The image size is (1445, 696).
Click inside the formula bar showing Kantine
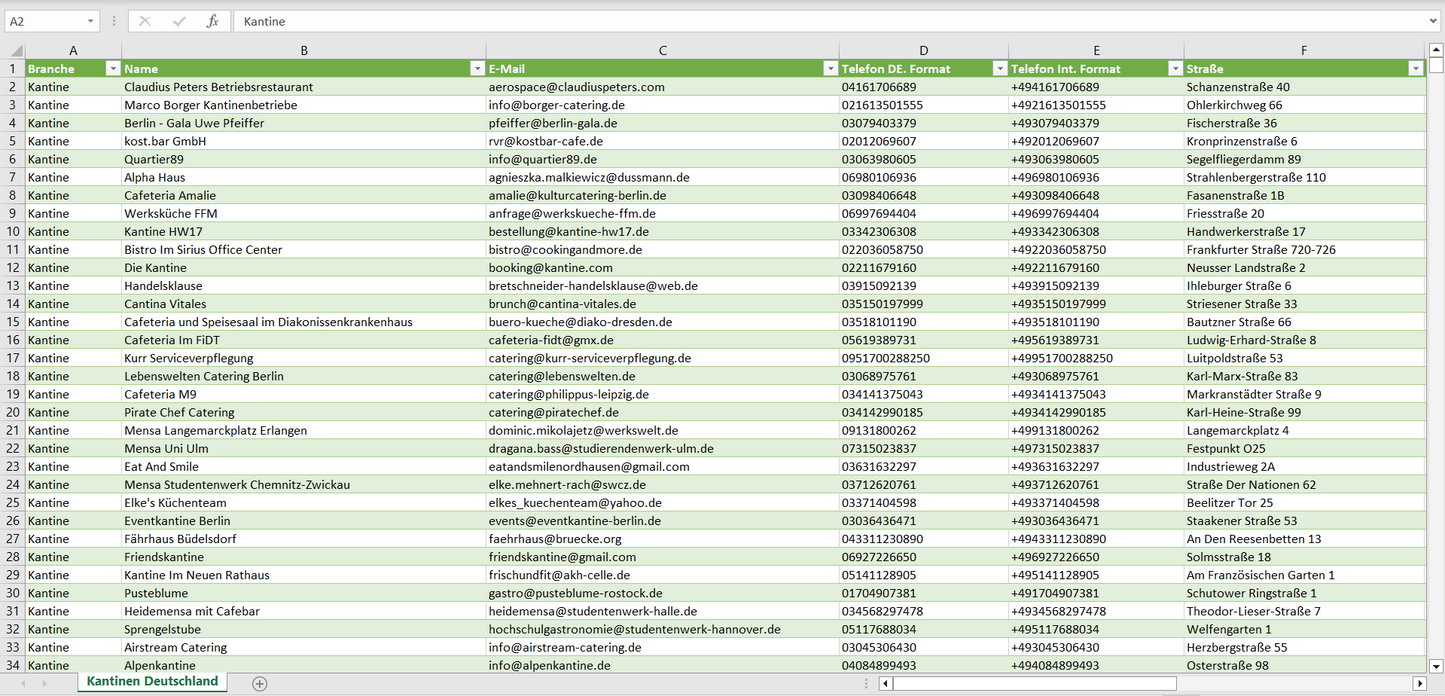point(800,21)
